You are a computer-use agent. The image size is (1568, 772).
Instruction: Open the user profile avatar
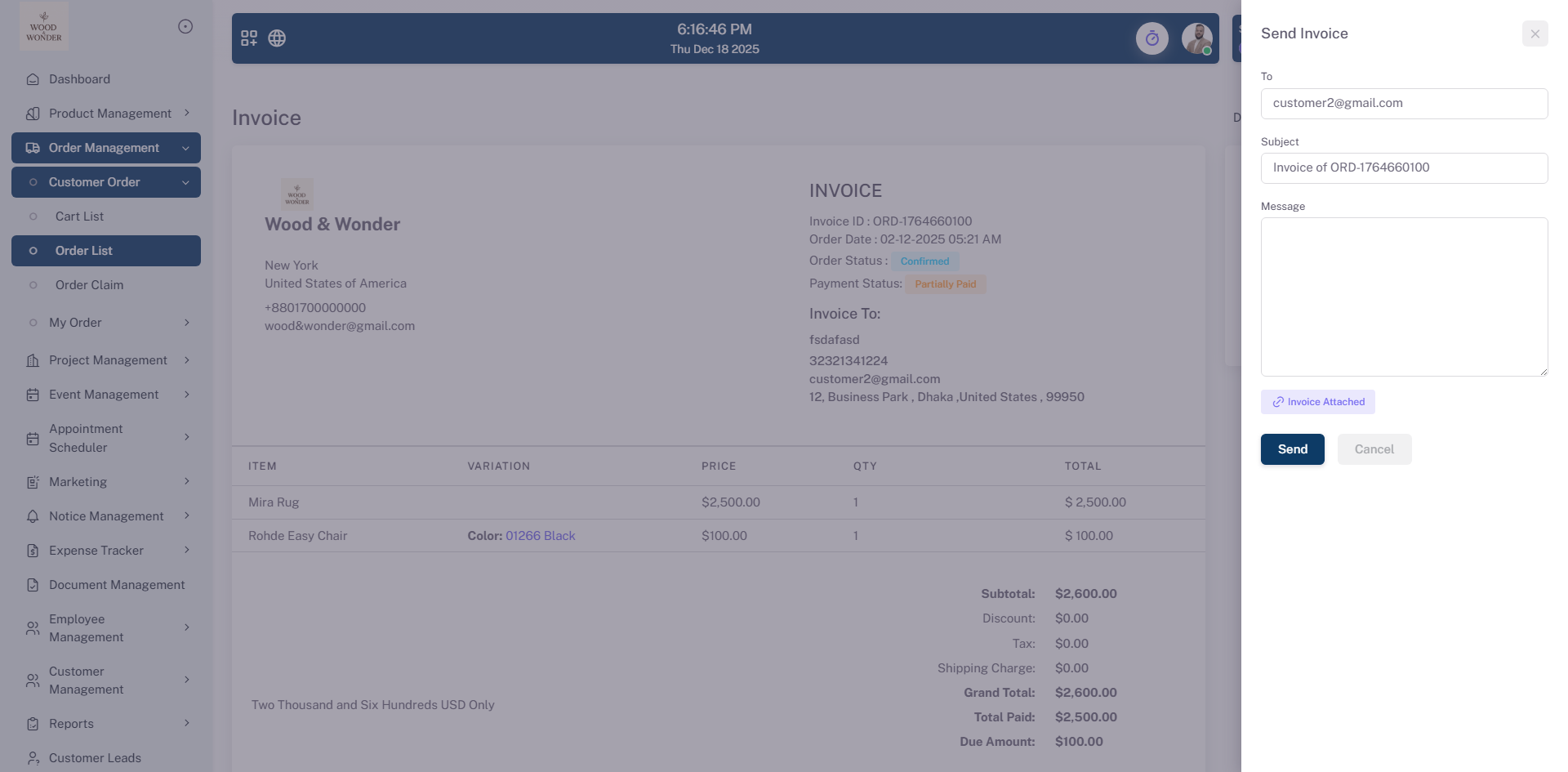(1196, 38)
